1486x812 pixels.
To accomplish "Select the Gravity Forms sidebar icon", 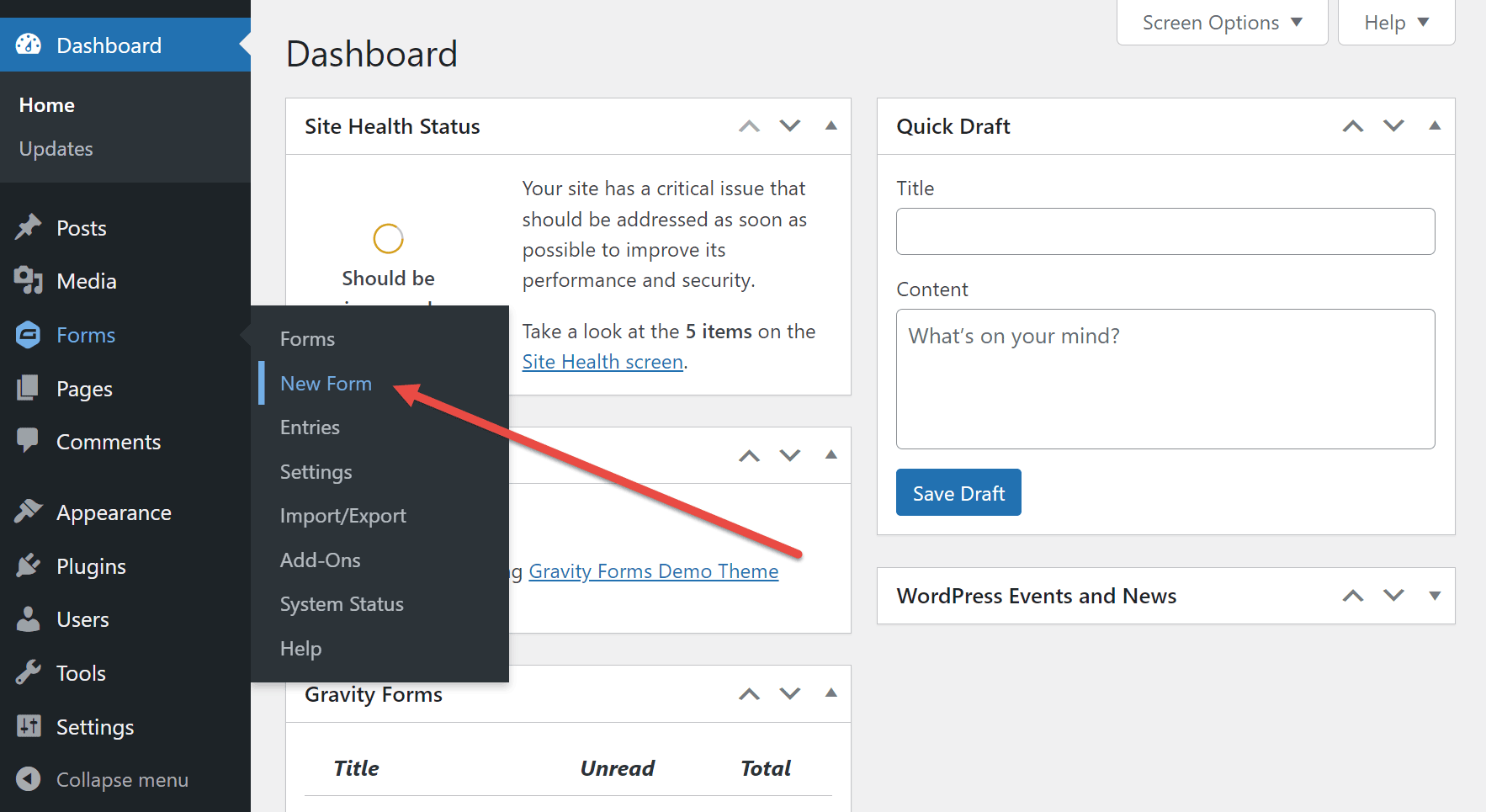I will coord(29,335).
